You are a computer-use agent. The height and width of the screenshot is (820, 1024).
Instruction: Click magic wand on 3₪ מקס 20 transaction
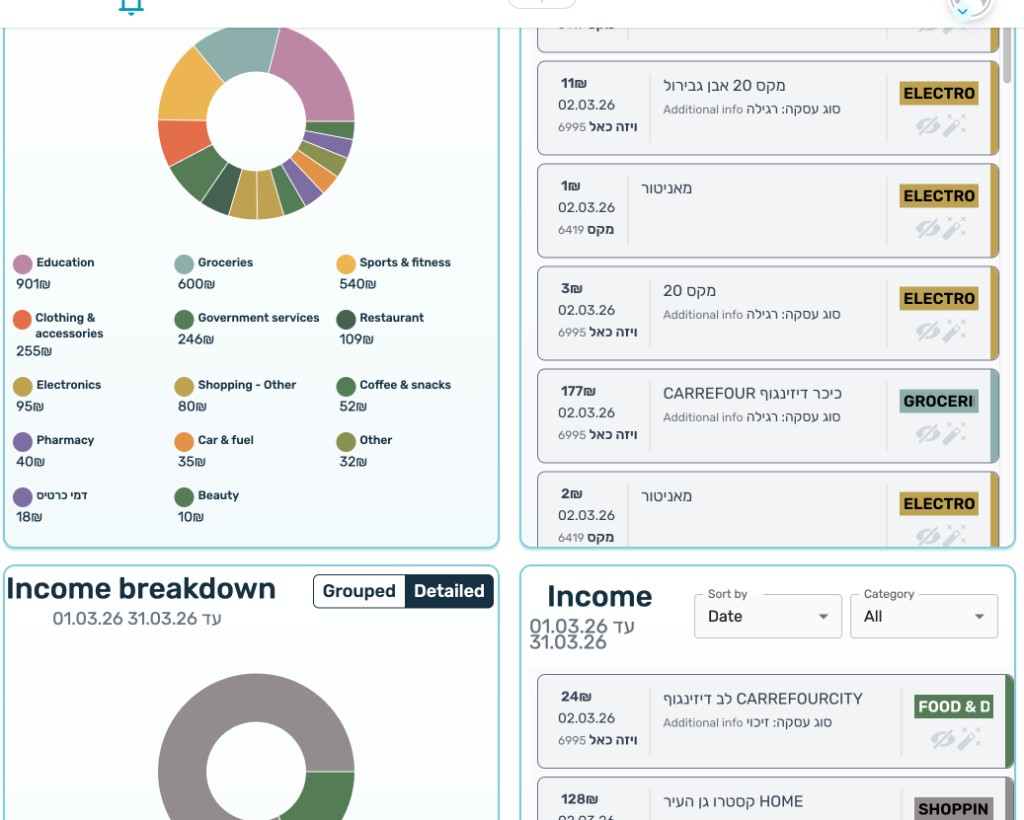coord(955,331)
